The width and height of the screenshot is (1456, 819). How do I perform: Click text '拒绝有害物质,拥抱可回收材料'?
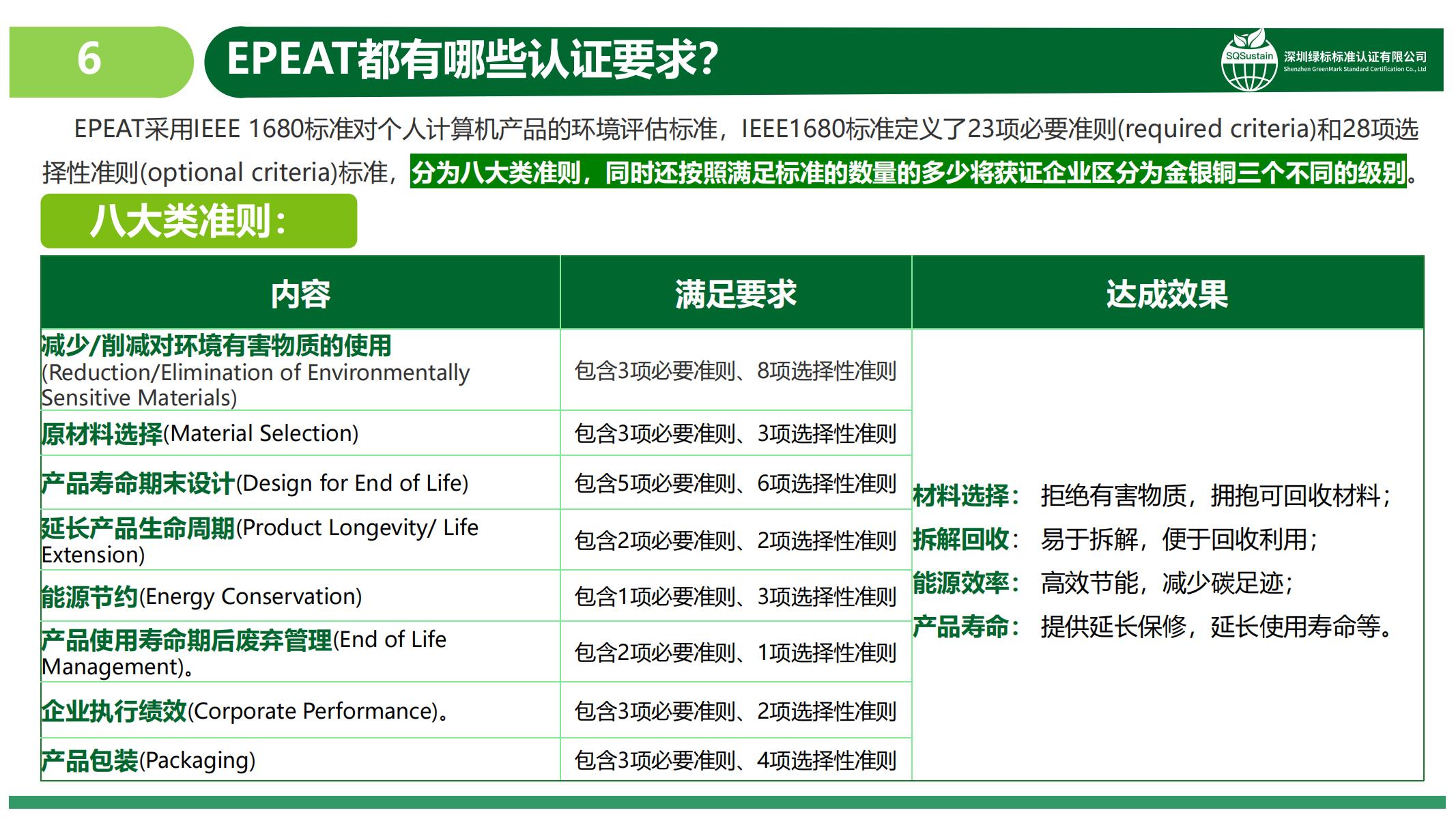[x=1215, y=495]
